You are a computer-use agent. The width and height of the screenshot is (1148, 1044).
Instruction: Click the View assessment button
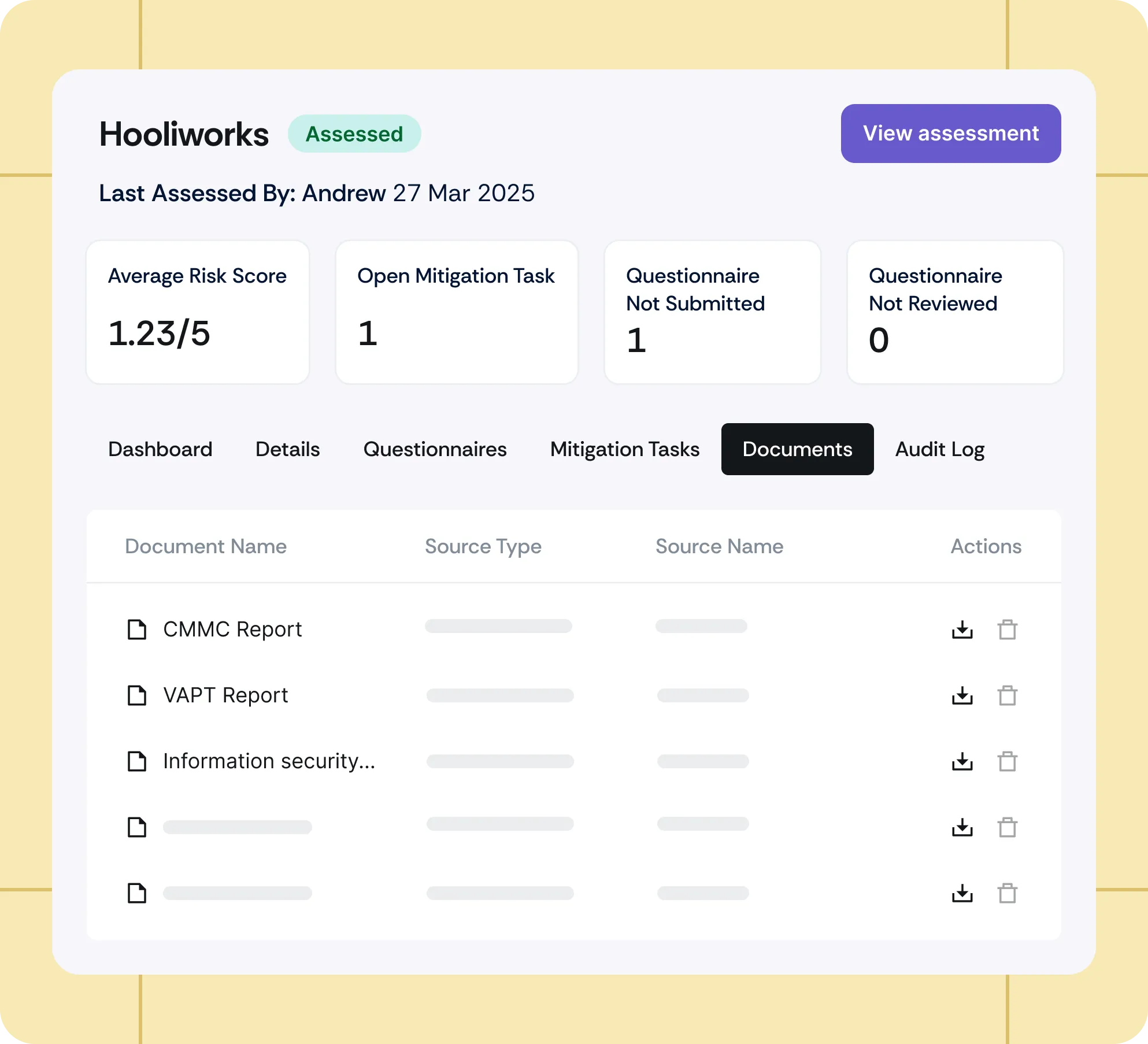(x=950, y=134)
